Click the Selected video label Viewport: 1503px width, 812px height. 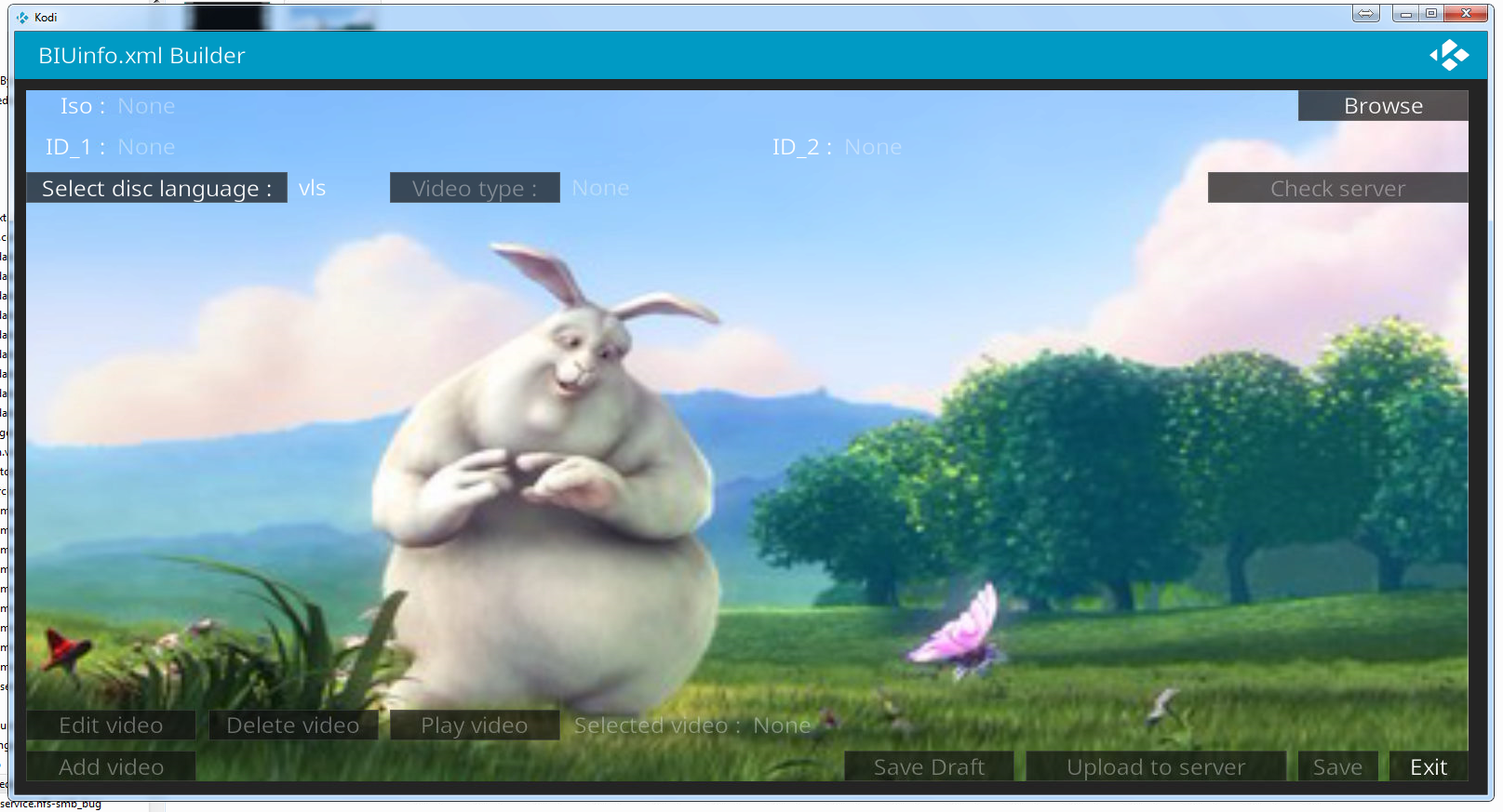coord(657,725)
